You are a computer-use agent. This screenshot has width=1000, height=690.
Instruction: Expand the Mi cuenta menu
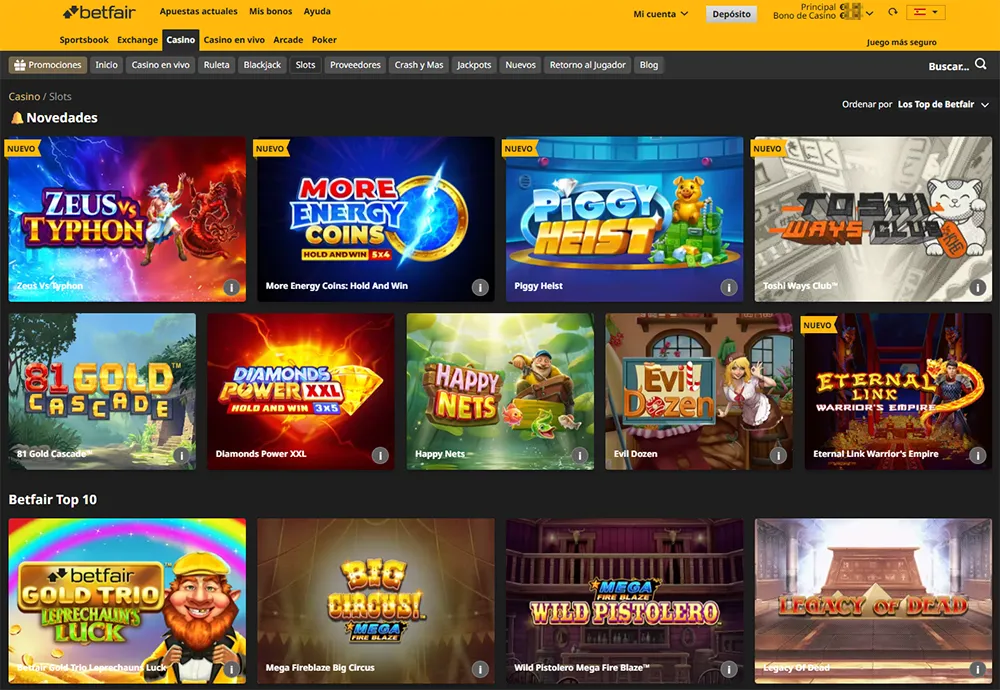[661, 13]
